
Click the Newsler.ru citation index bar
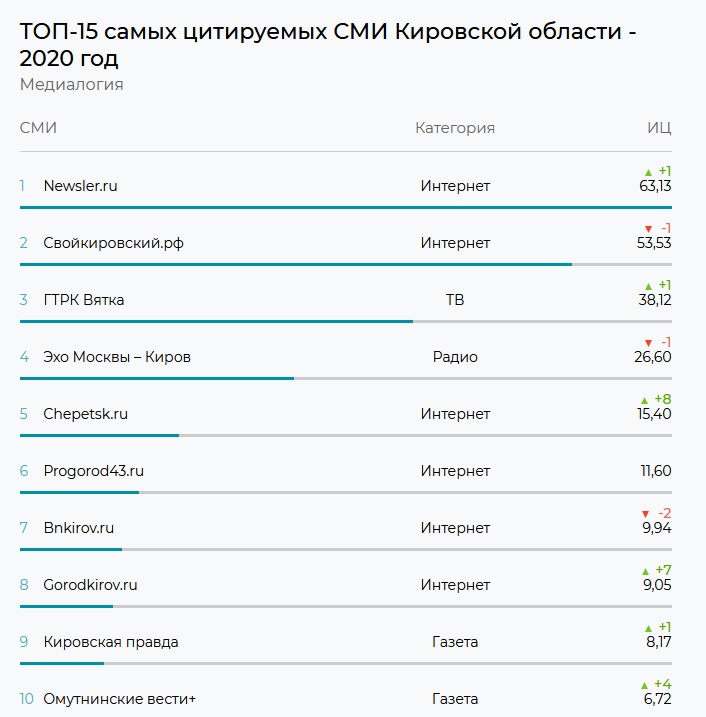pyautogui.click(x=345, y=207)
